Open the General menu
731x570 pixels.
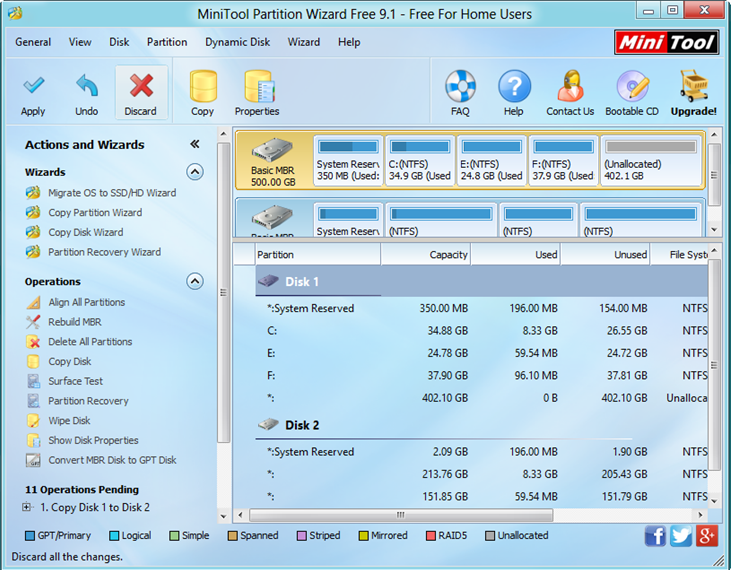pos(33,42)
